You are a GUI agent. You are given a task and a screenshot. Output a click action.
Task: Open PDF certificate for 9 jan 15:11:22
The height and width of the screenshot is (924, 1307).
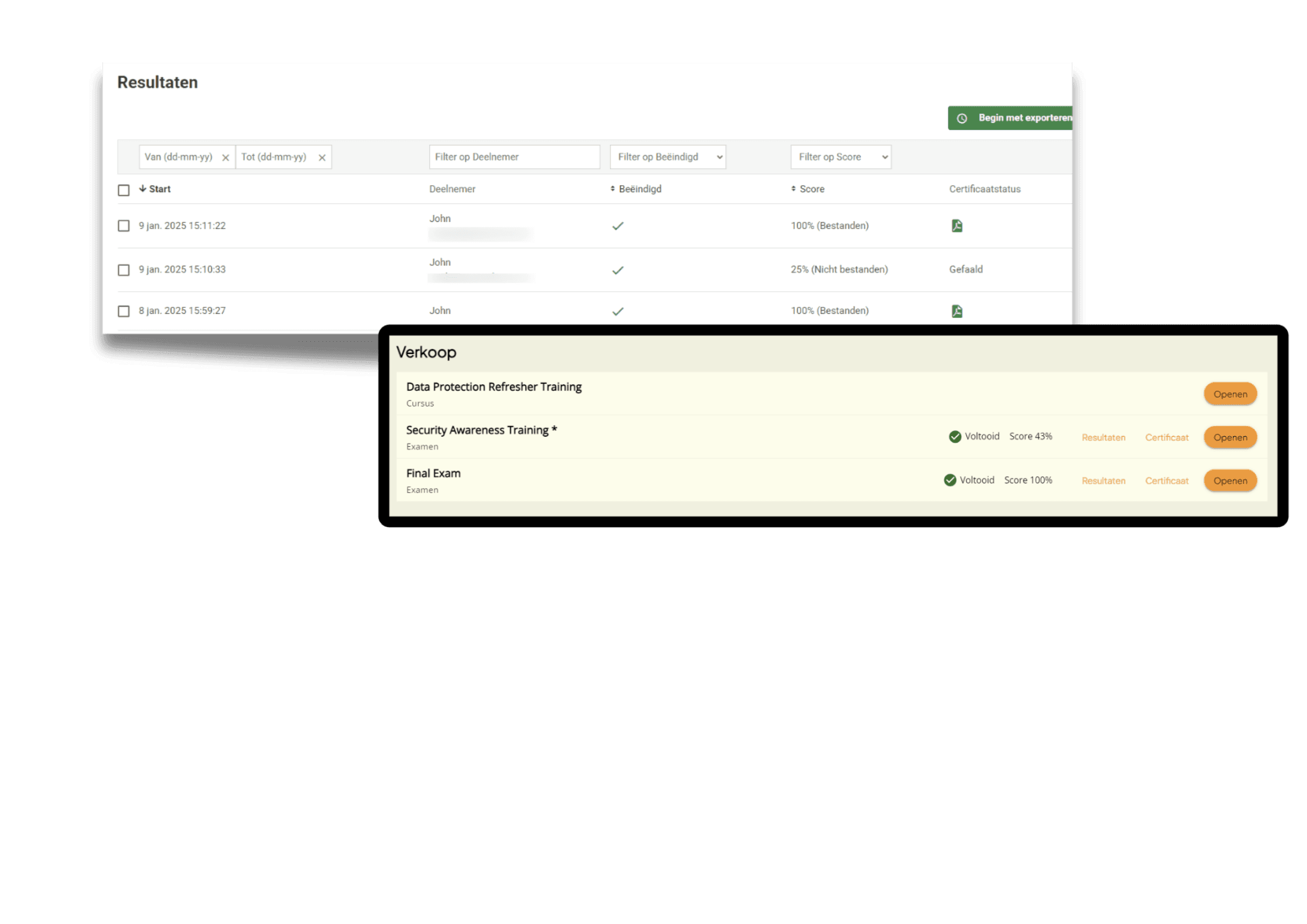tap(957, 226)
